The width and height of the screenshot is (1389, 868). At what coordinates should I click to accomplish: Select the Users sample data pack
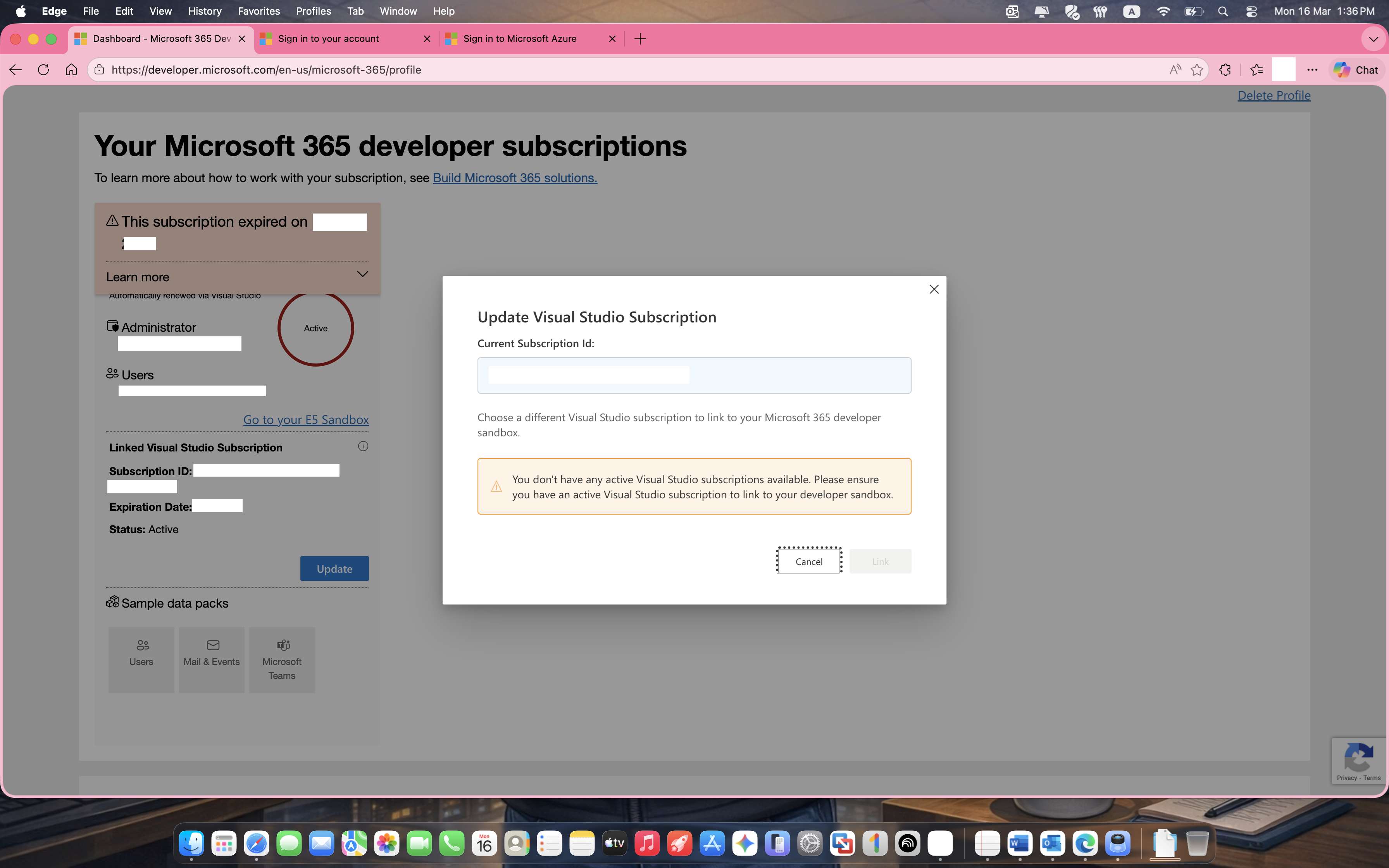click(141, 660)
